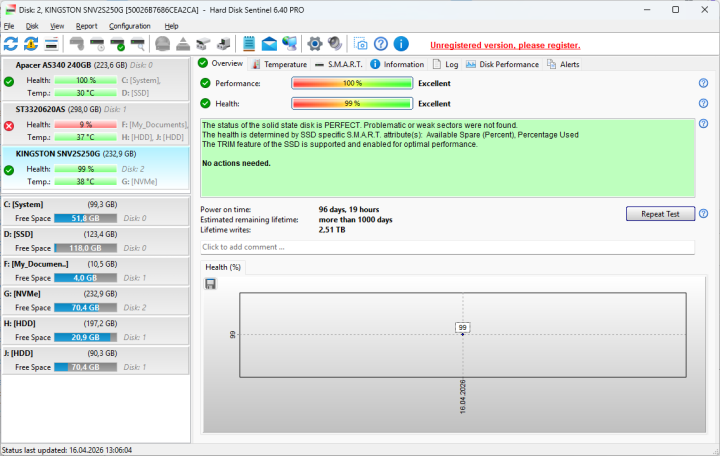Viewport: 720px width, 456px height.
Task: Switch to the Temperature tab
Action: pos(279,64)
